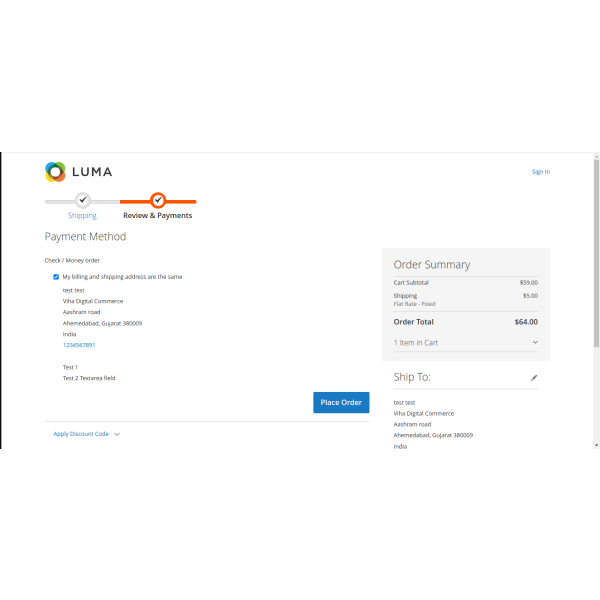
Task: Select the Review & Payments step label
Action: (157, 216)
